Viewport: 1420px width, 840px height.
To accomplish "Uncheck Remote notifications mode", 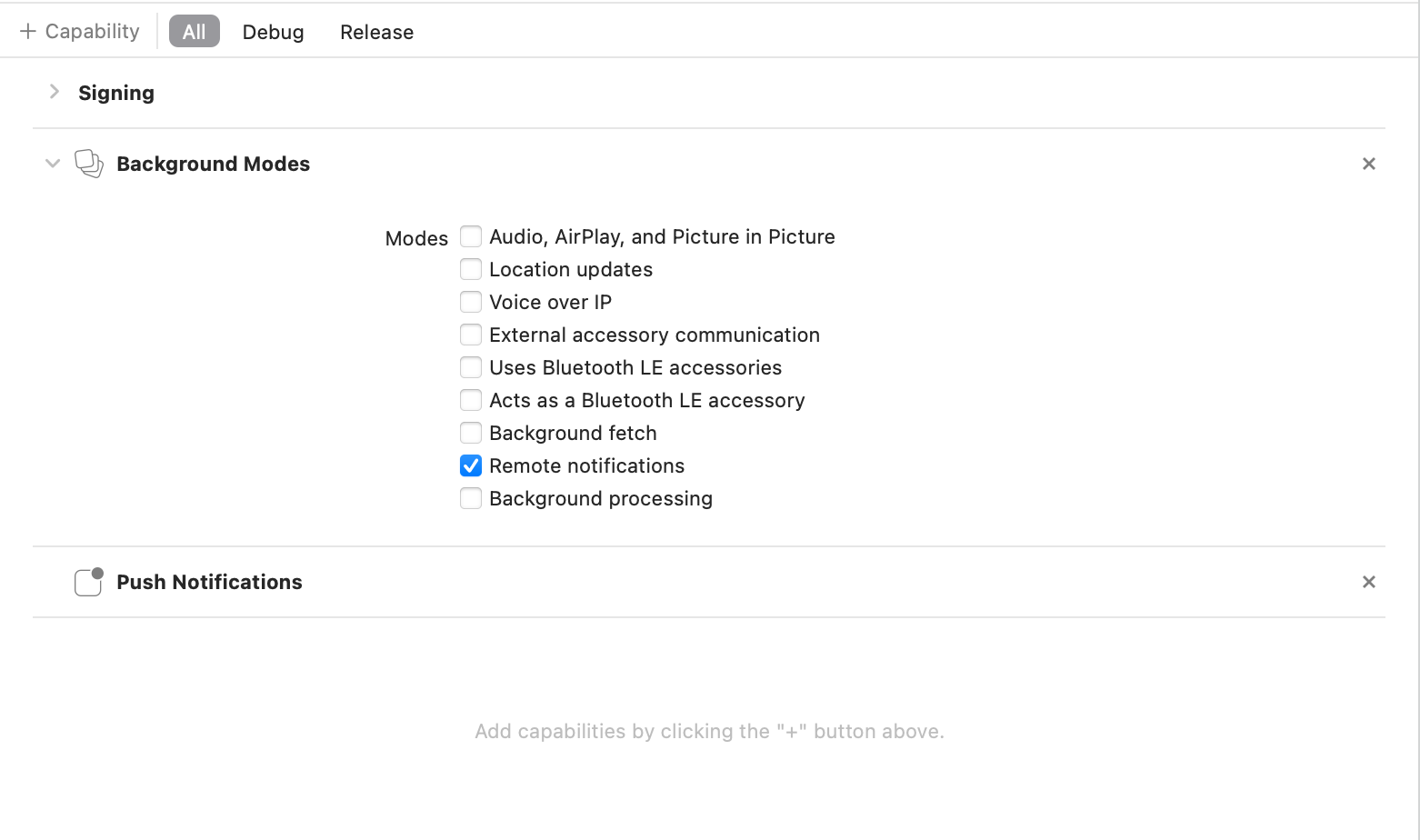I will (x=471, y=465).
